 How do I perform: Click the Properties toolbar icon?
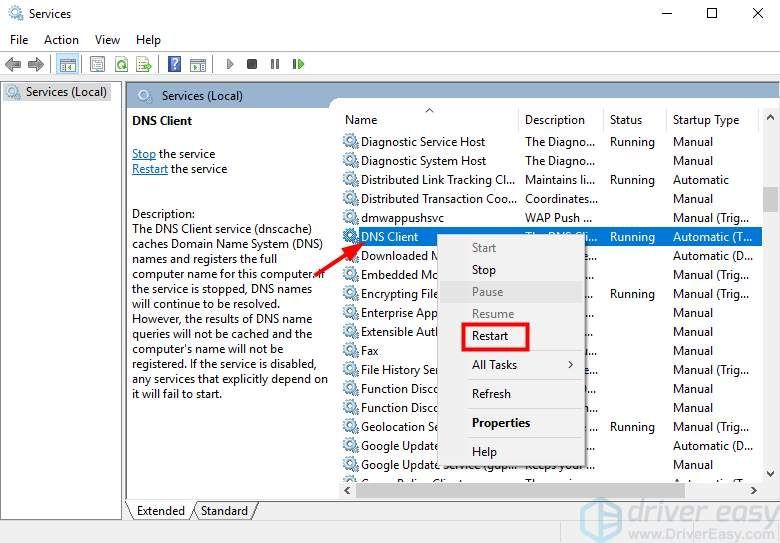(x=98, y=64)
